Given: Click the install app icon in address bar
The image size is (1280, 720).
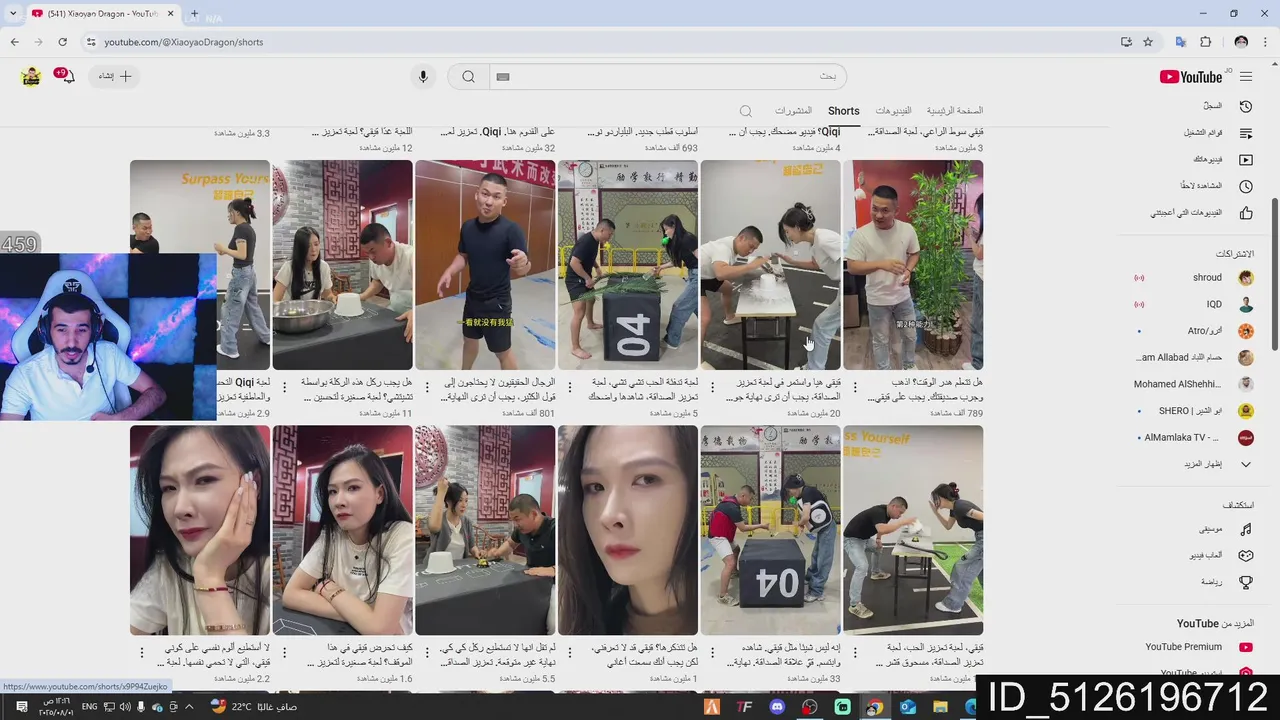Looking at the screenshot, I should 1126,42.
